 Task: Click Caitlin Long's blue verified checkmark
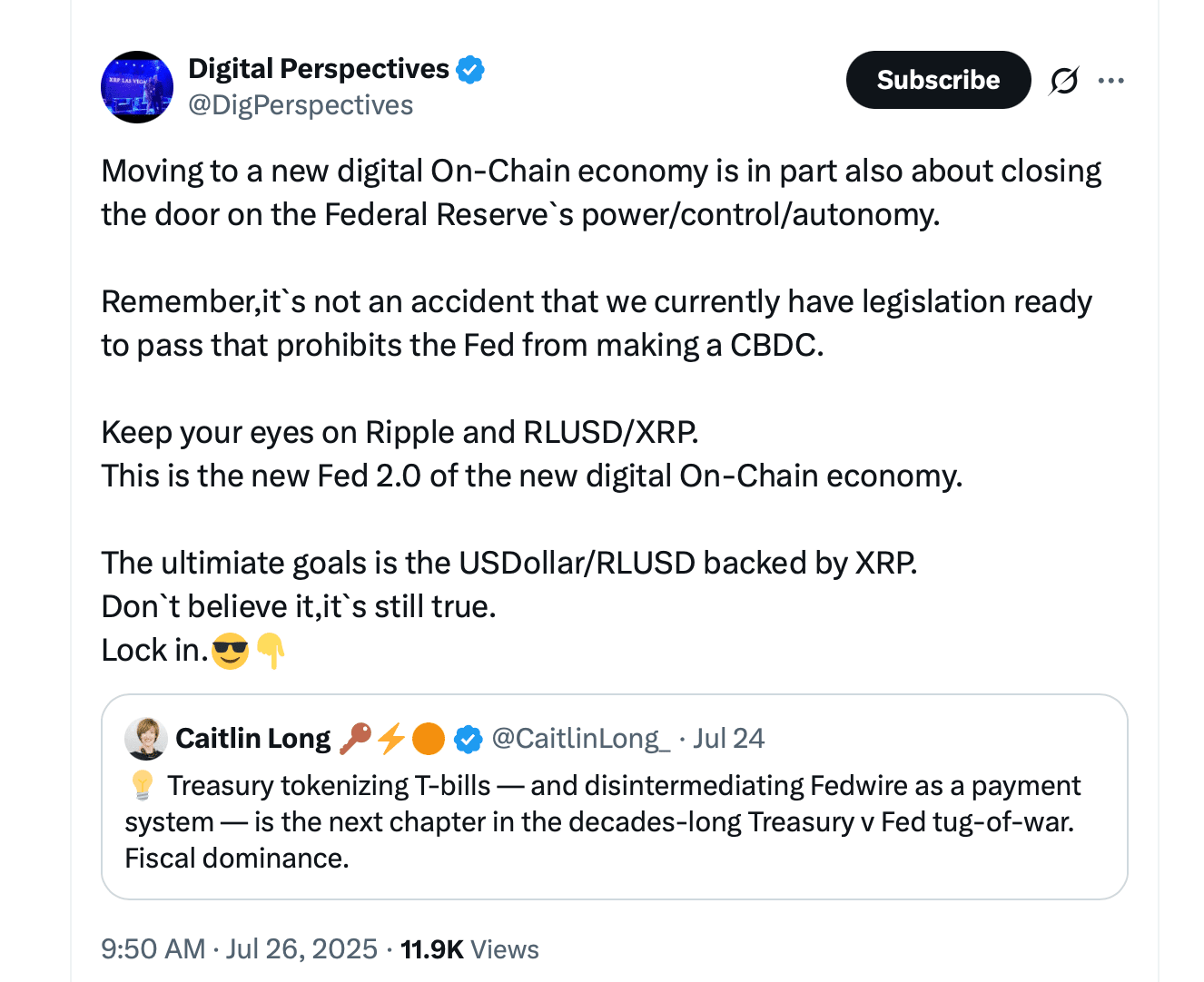[468, 740]
